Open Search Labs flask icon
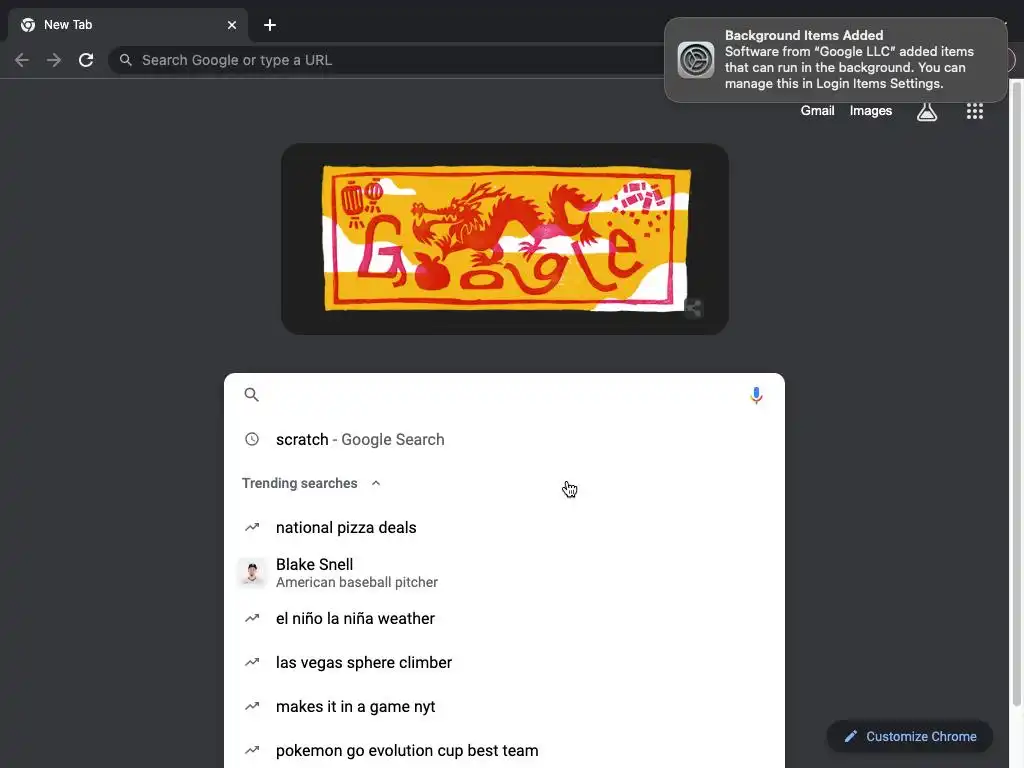The width and height of the screenshot is (1024, 768). click(x=927, y=111)
